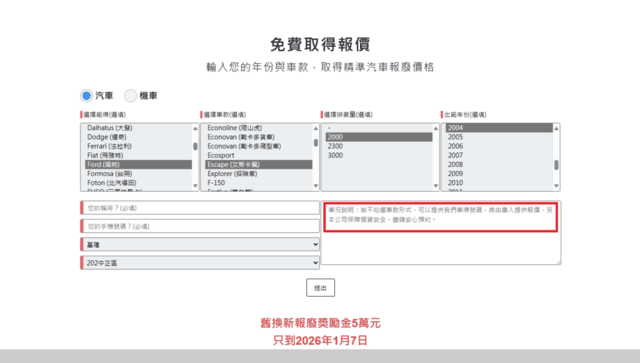
Task: Click the year list scrollbar thumb
Action: click(556, 165)
